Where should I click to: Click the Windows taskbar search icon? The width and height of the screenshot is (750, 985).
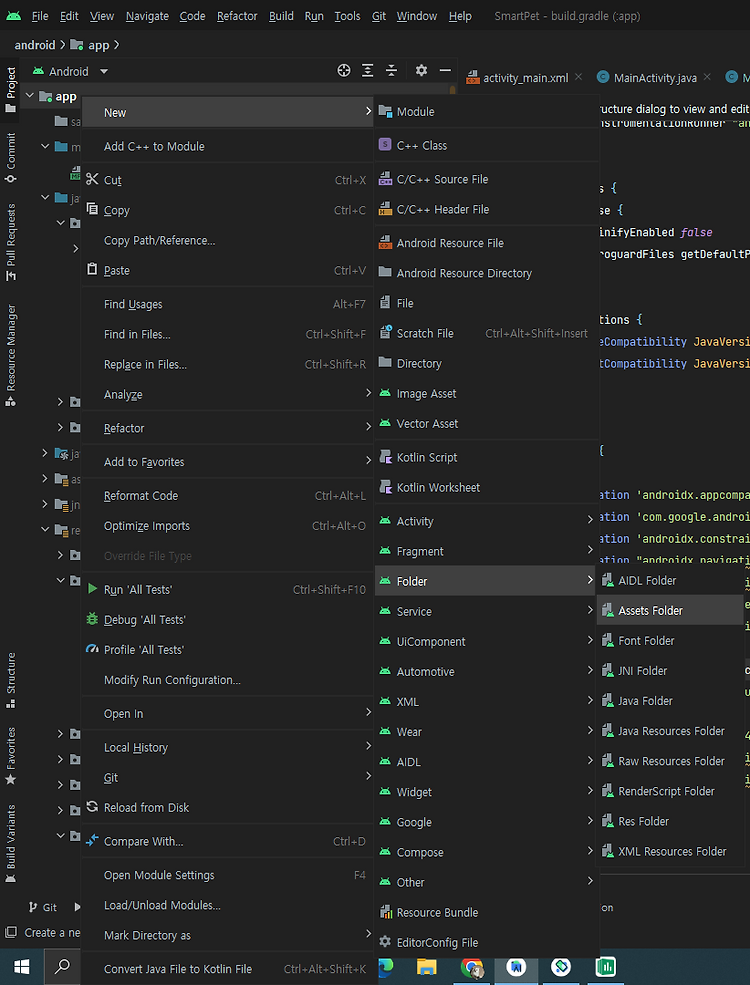pyautogui.click(x=63, y=967)
